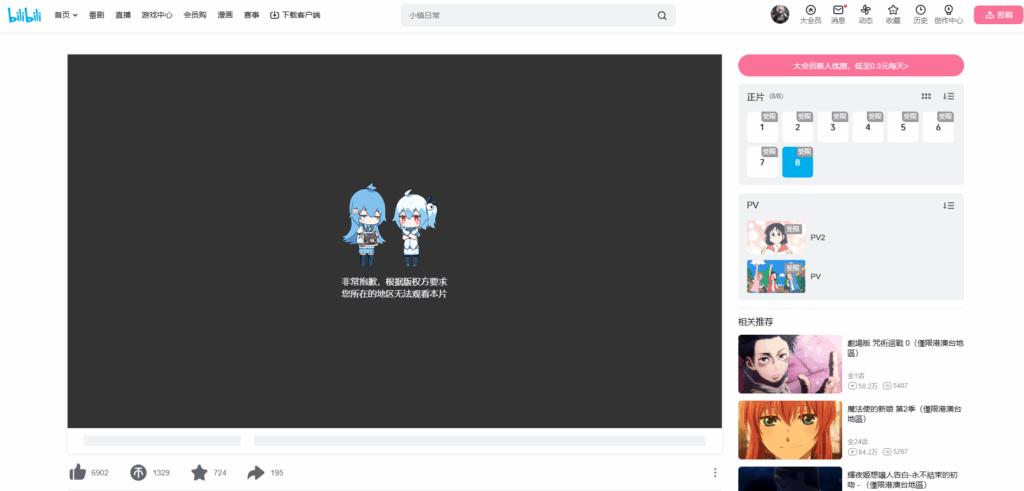
Task: Open 会员购 navigation link
Action: pyautogui.click(x=195, y=15)
